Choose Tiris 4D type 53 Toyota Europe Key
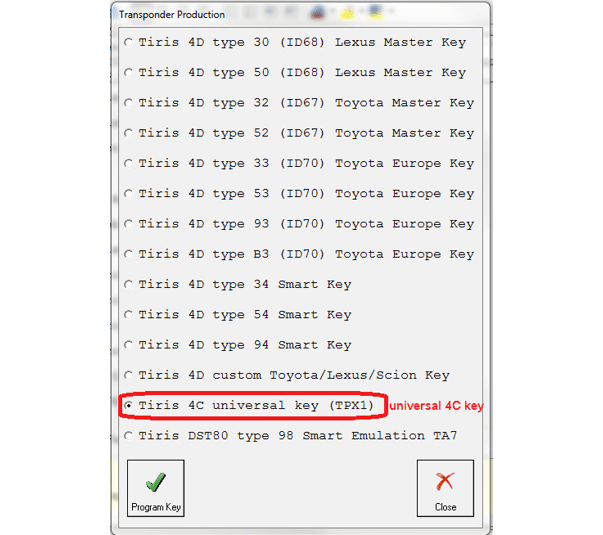Image resolution: width=603 pixels, height=535 pixels. [128, 194]
